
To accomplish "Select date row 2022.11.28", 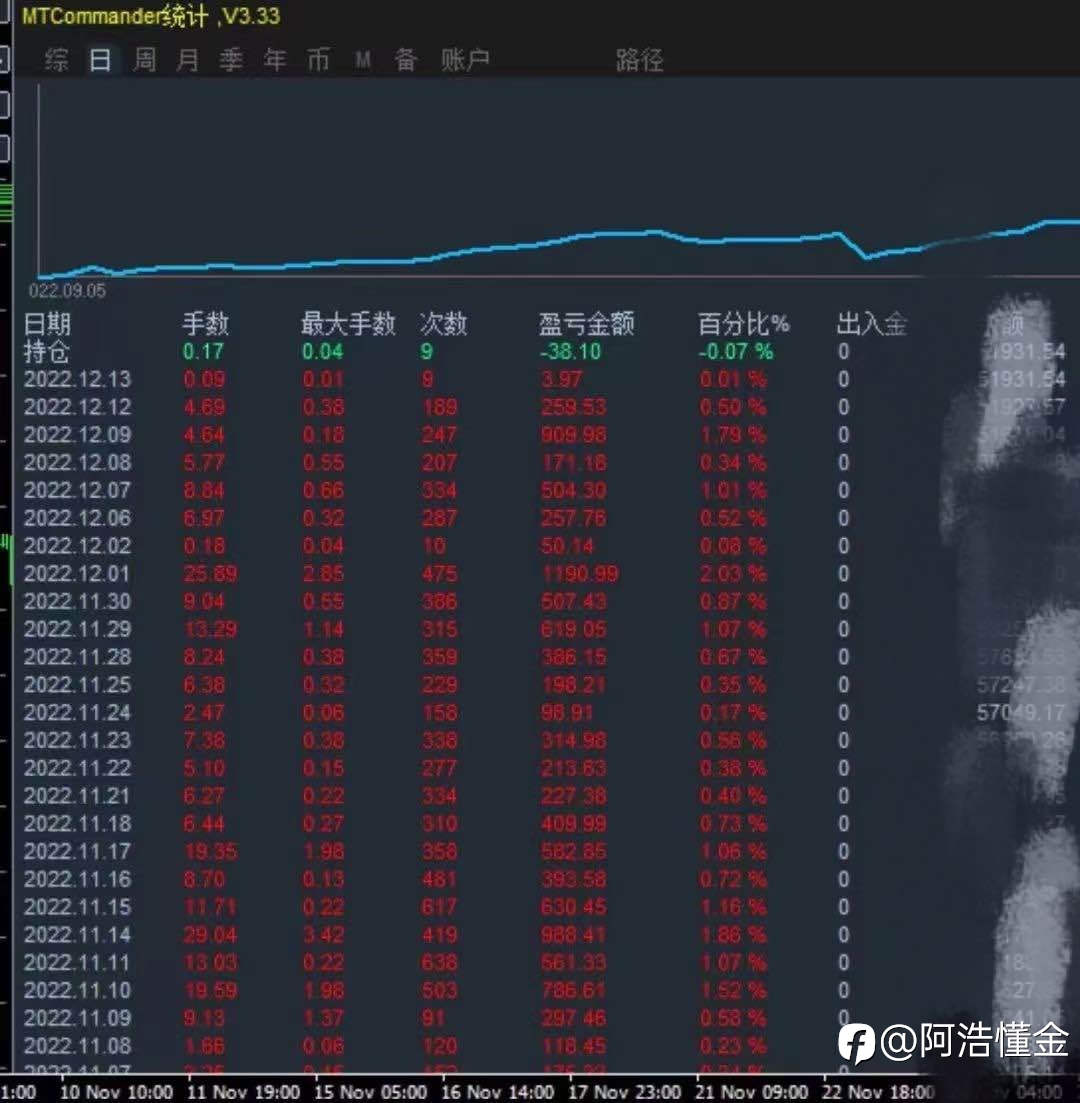I will coord(77,657).
